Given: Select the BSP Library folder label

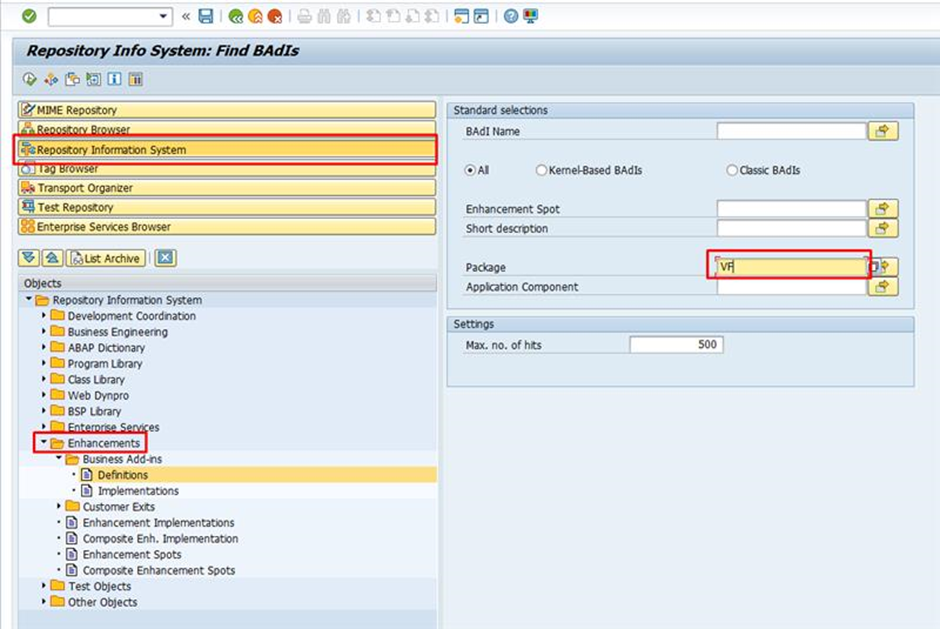Looking at the screenshot, I should point(94,411).
